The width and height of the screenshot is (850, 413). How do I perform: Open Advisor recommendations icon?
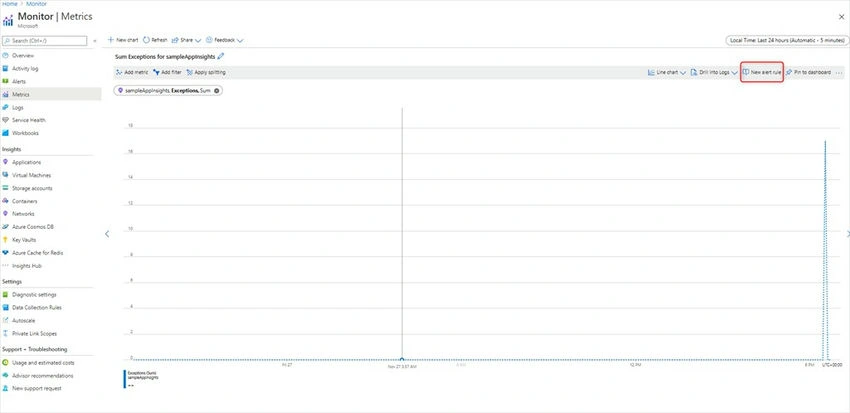[6, 376]
